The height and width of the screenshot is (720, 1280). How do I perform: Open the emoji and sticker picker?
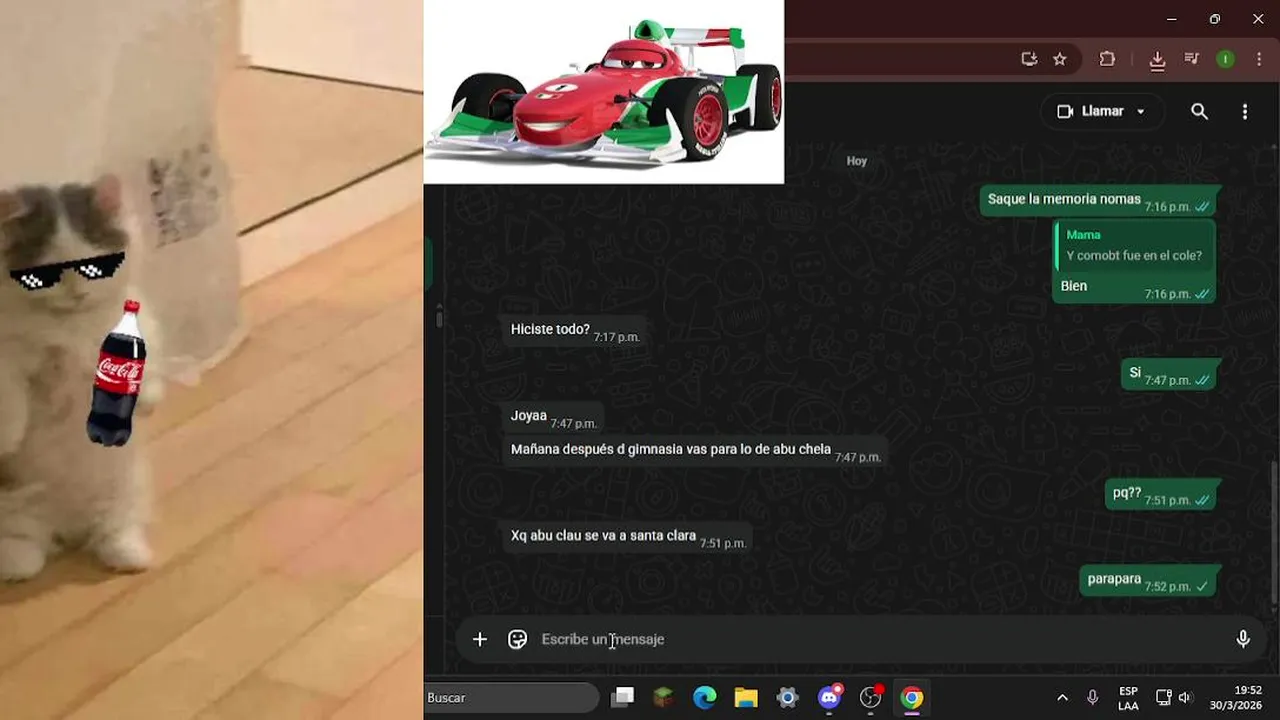point(517,639)
